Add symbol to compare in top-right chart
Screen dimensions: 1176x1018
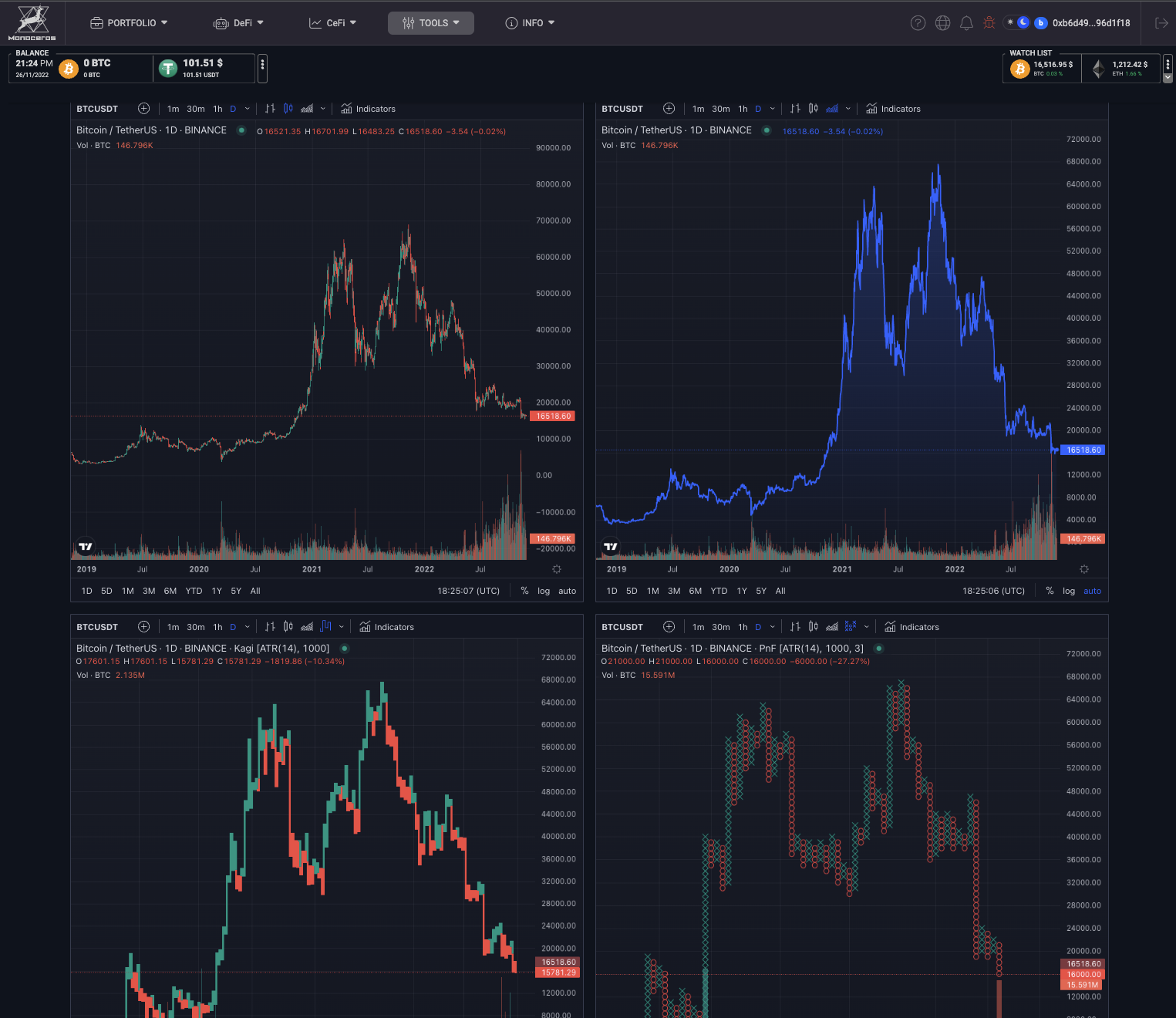[669, 109]
